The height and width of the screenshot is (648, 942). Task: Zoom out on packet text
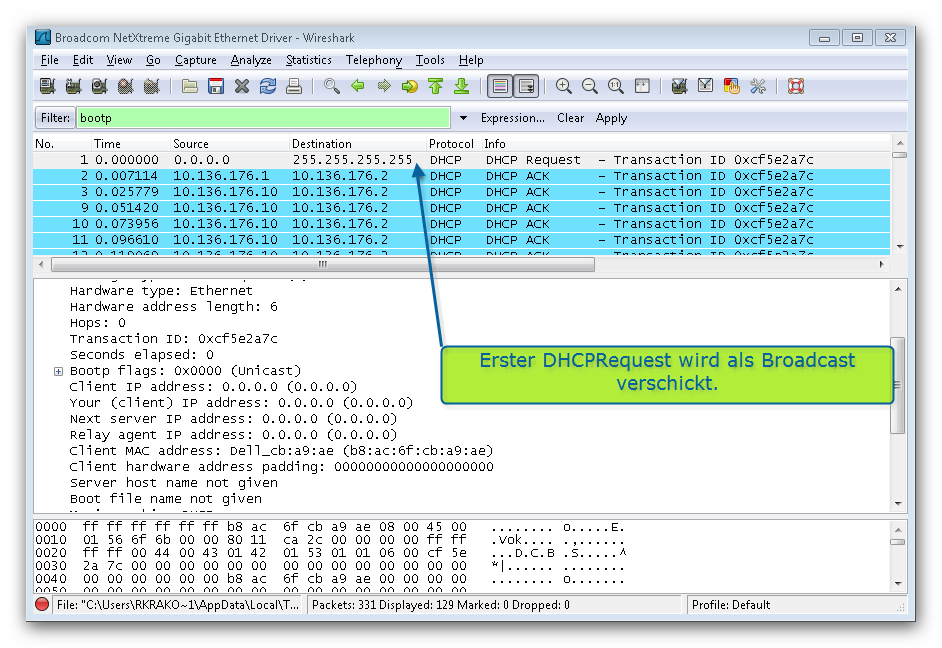point(590,86)
